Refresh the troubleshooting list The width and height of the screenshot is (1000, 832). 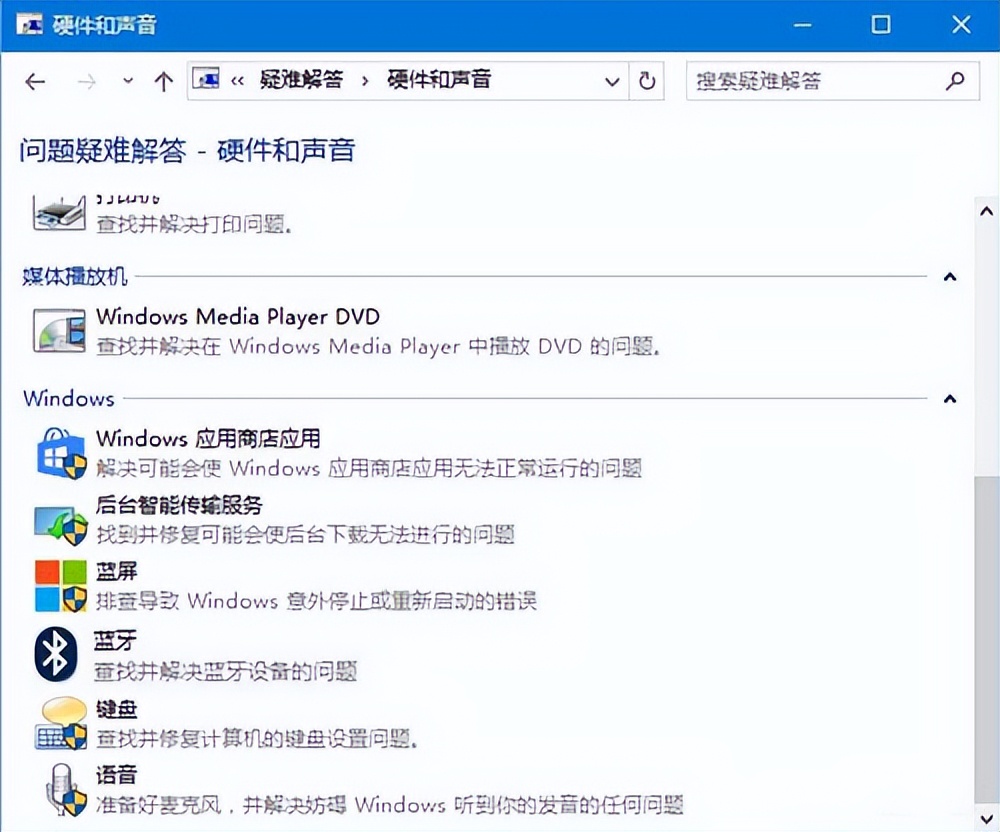coord(647,81)
